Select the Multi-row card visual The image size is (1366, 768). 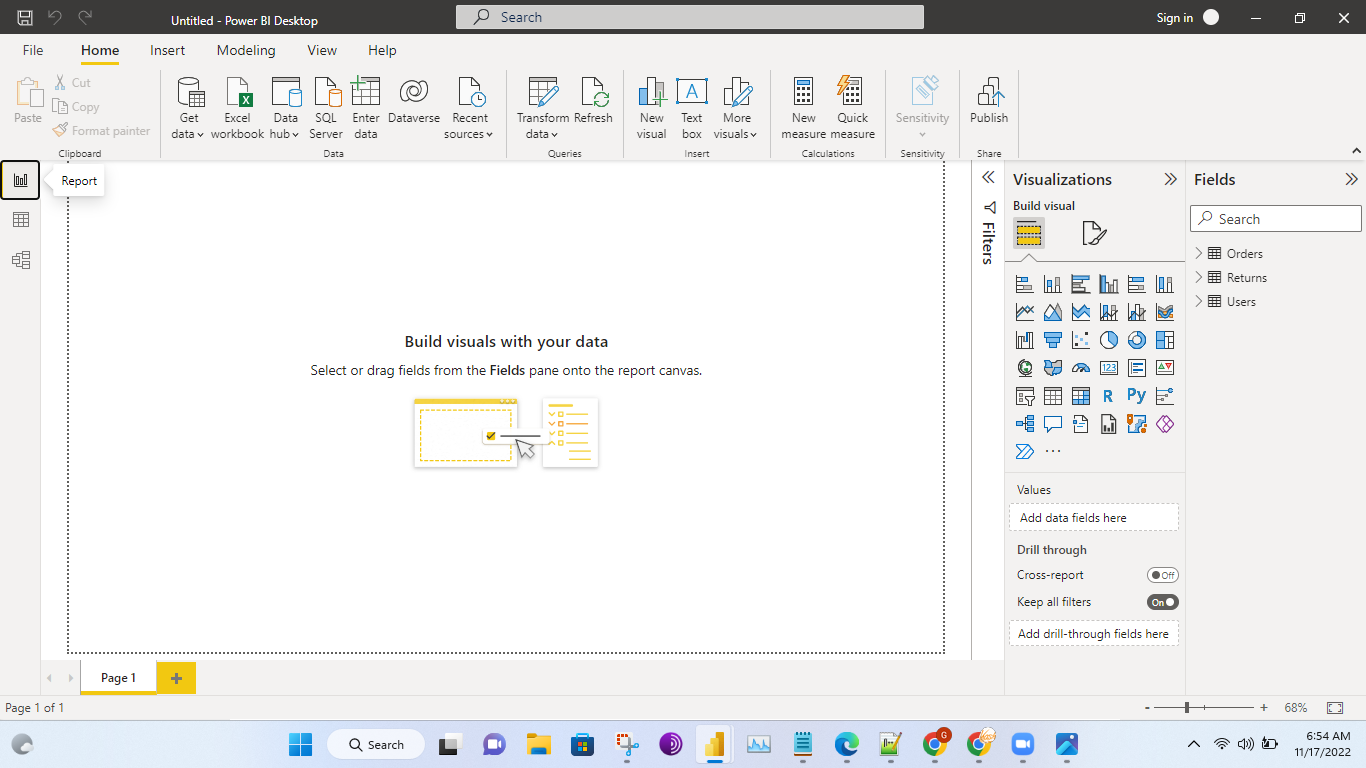[x=1136, y=368]
